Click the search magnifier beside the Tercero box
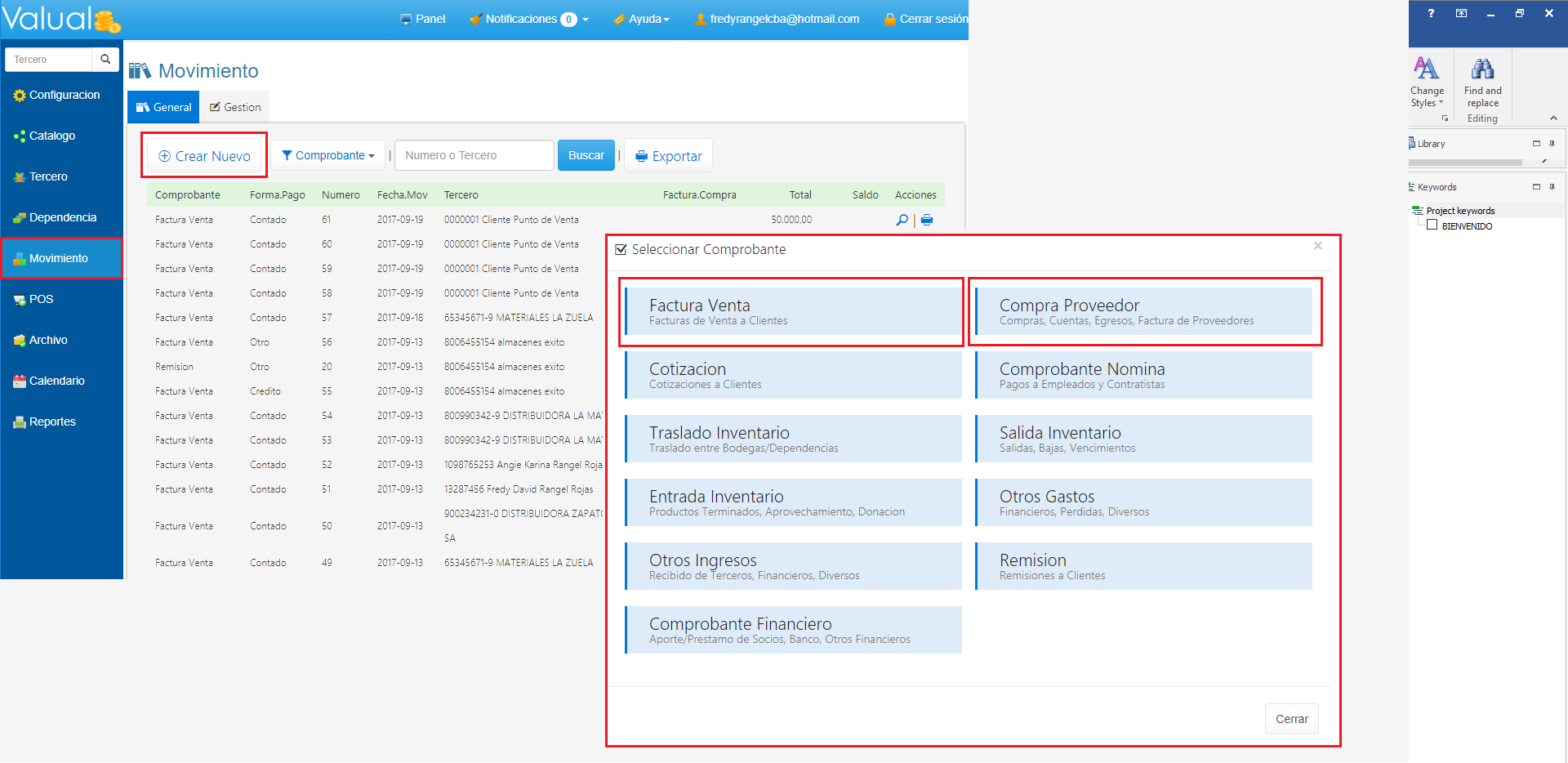This screenshot has height=763, width=1568. [105, 60]
